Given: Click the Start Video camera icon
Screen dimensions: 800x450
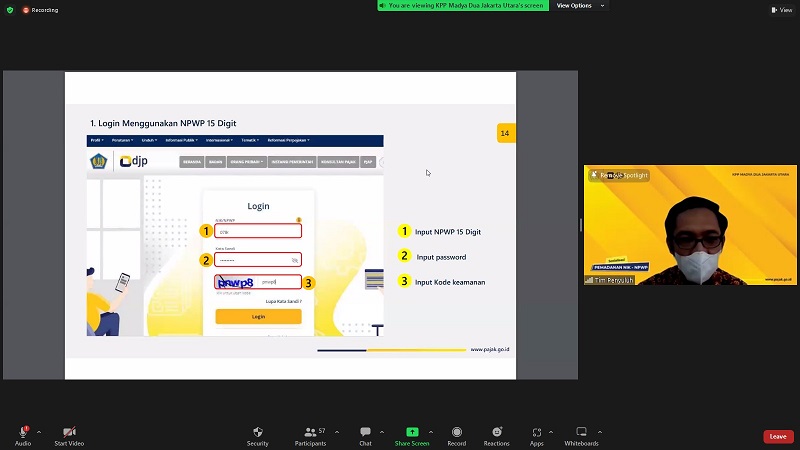Looking at the screenshot, I should pos(69,432).
